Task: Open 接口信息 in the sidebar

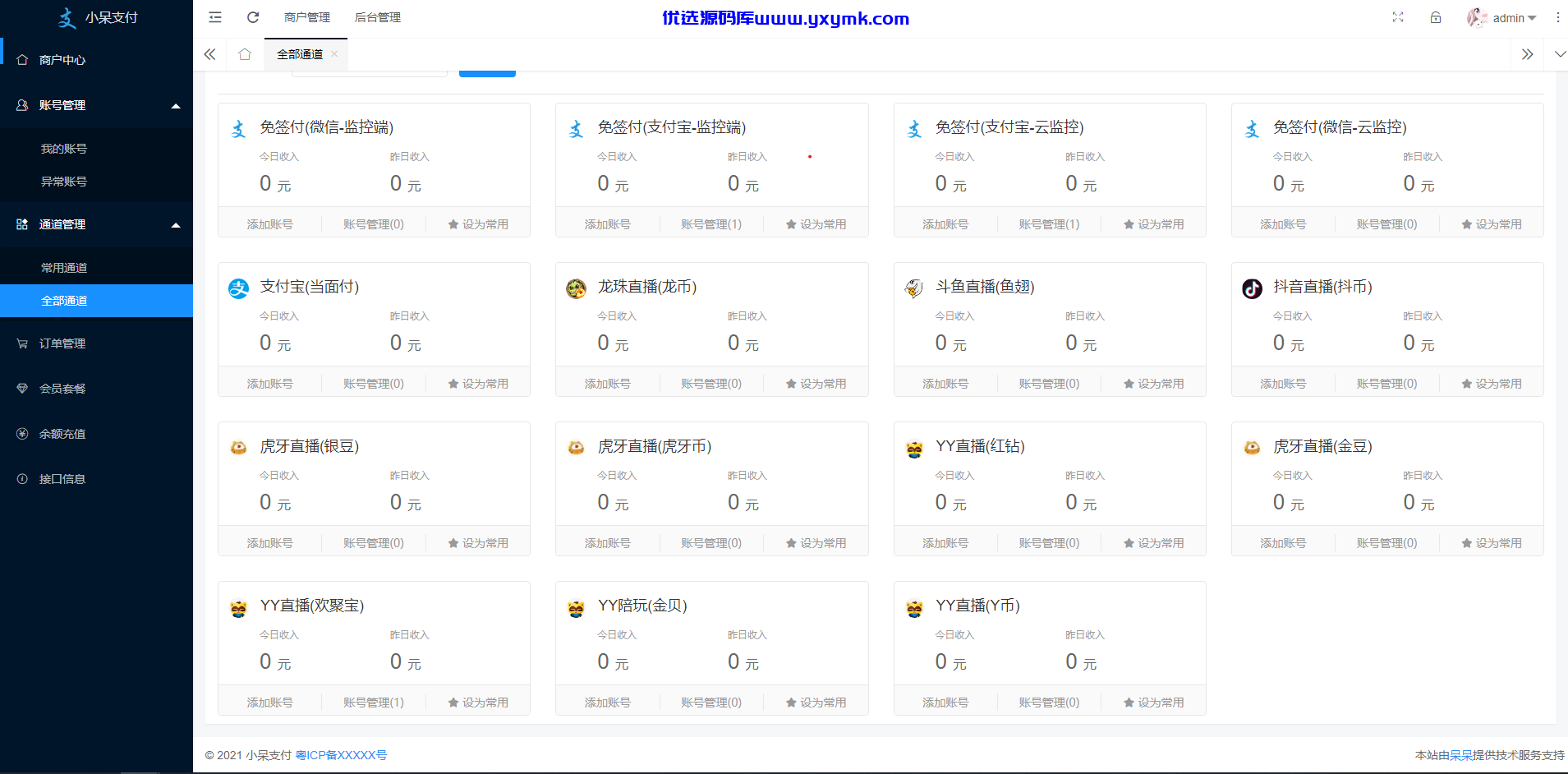Action: point(96,479)
